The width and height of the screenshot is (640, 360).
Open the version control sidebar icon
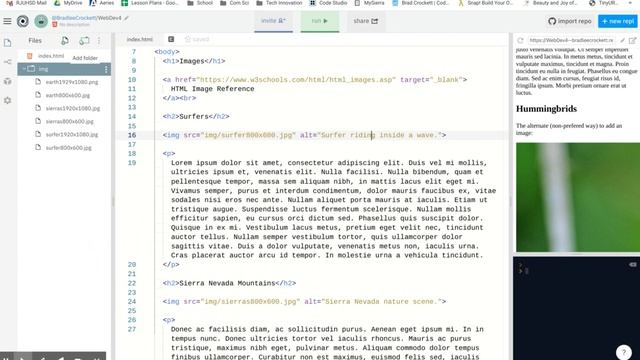(7, 62)
